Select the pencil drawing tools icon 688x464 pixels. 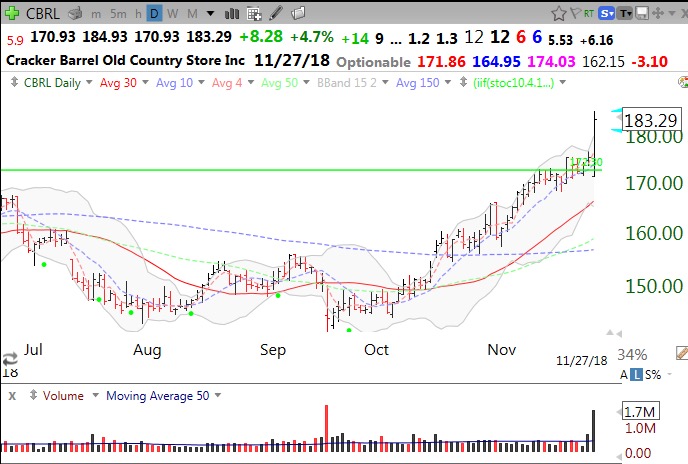[276, 14]
